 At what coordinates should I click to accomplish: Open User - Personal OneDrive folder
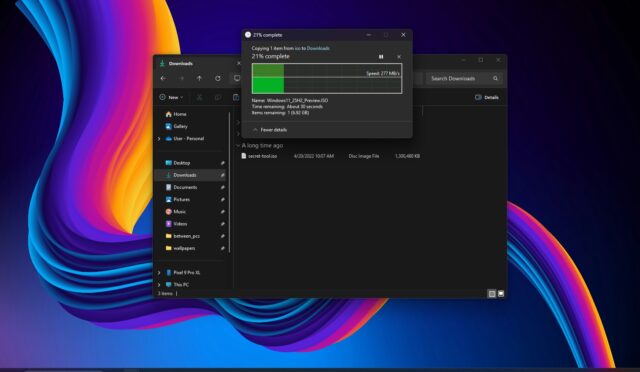click(184, 139)
